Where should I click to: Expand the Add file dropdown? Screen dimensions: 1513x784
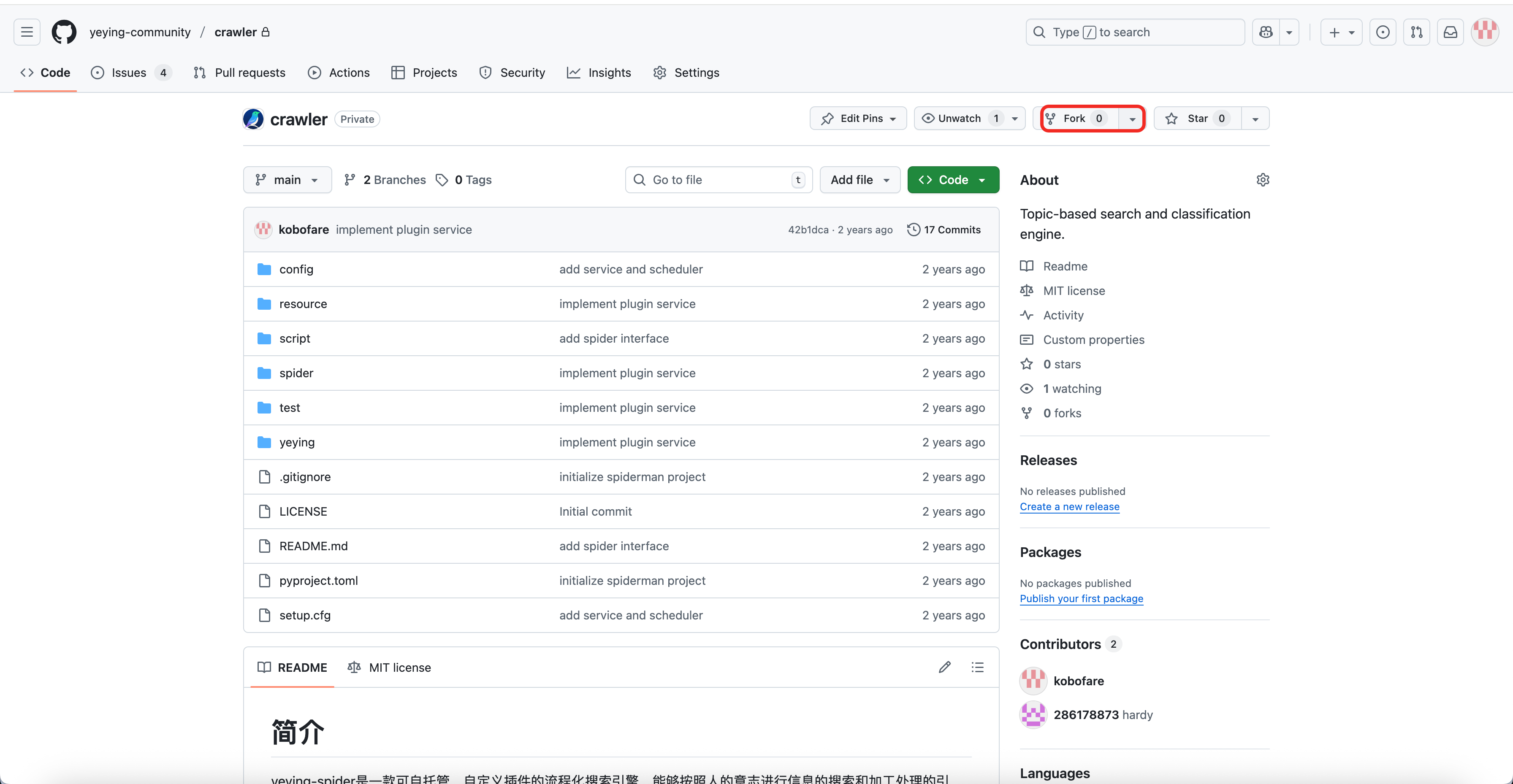click(x=859, y=180)
